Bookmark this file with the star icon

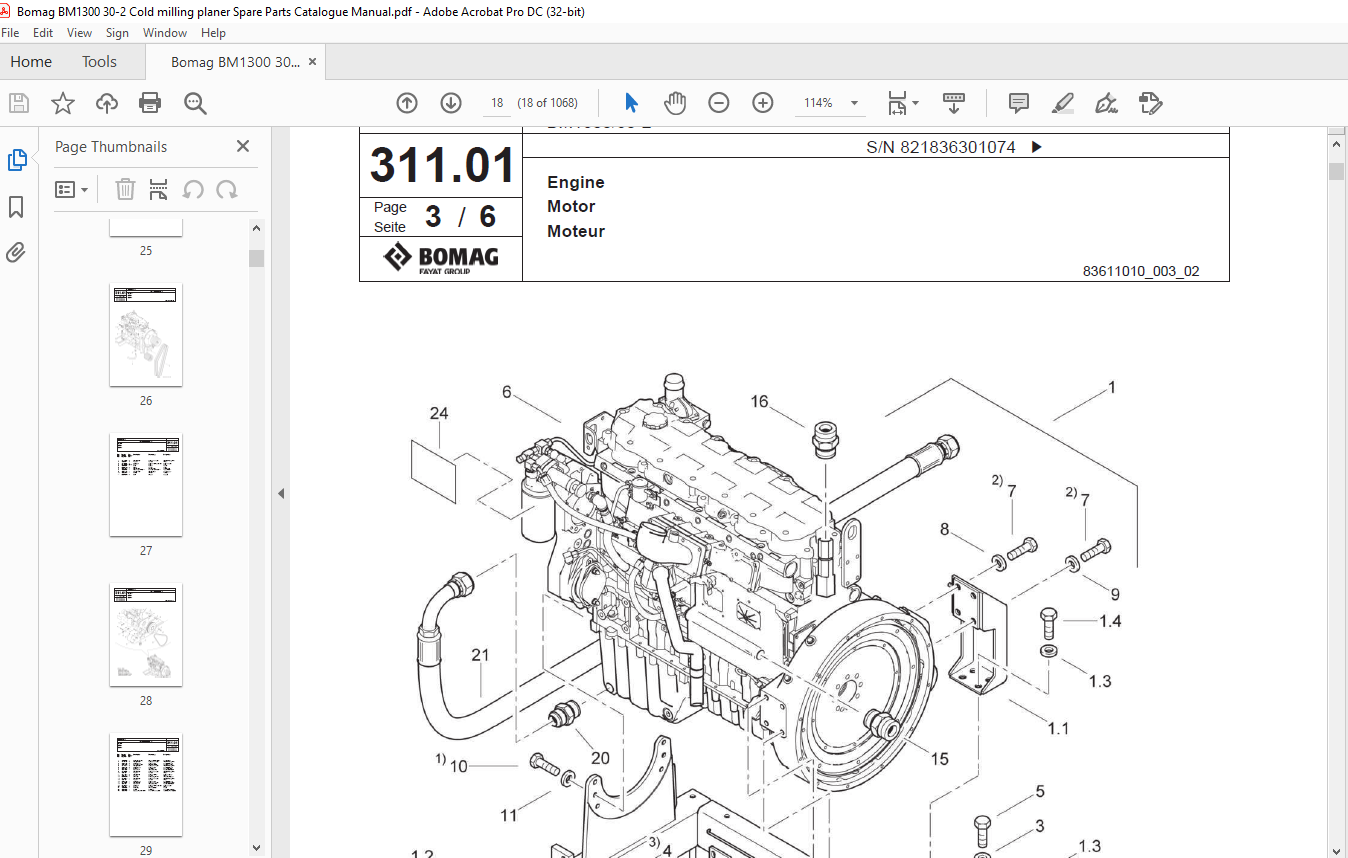click(x=63, y=103)
